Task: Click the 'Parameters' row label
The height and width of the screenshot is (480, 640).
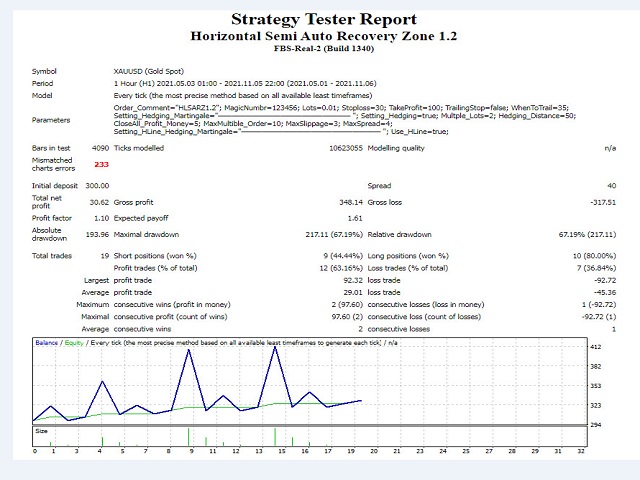Action: (51, 120)
